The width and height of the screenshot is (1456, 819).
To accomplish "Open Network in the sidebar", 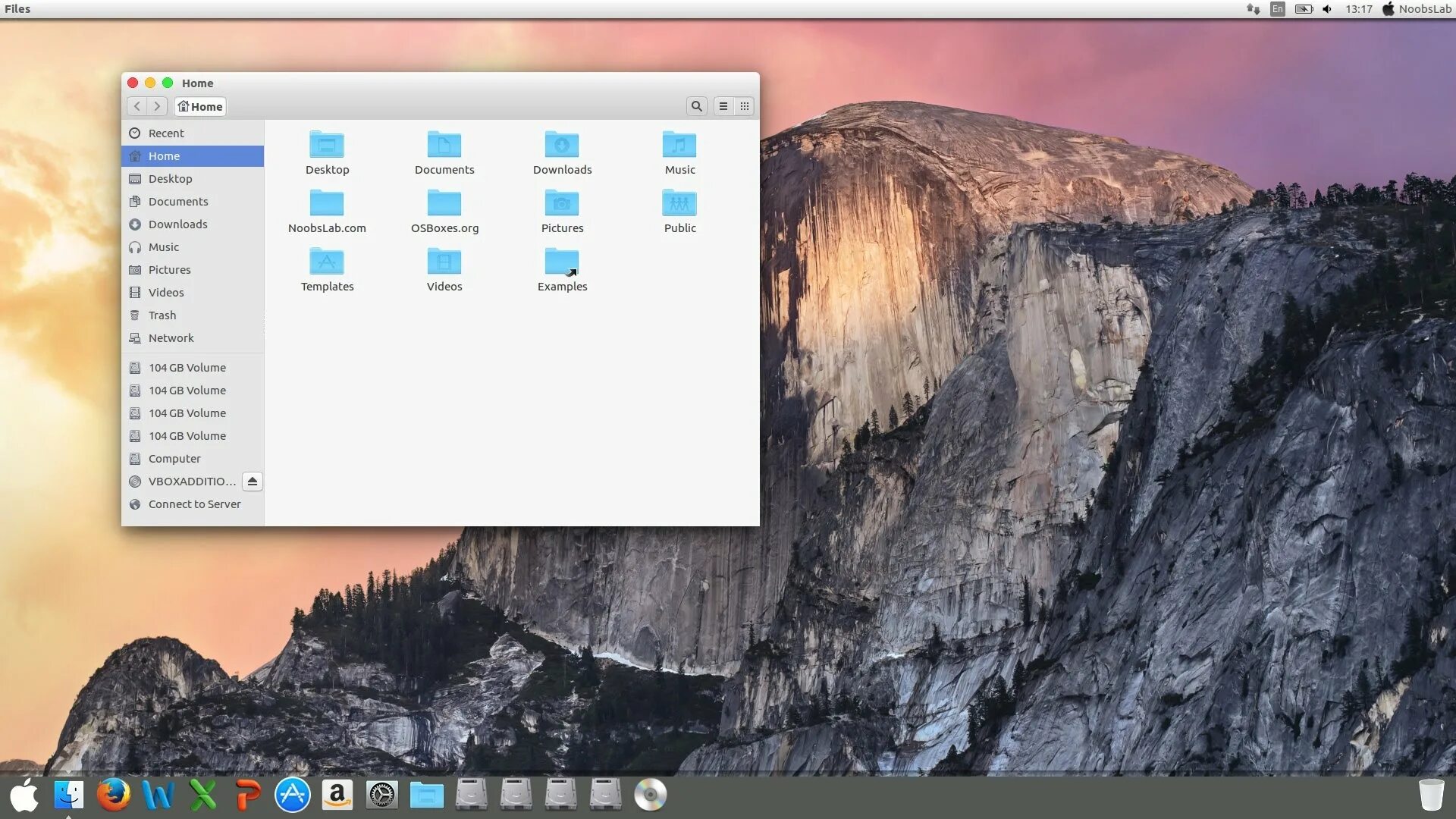I will [171, 338].
